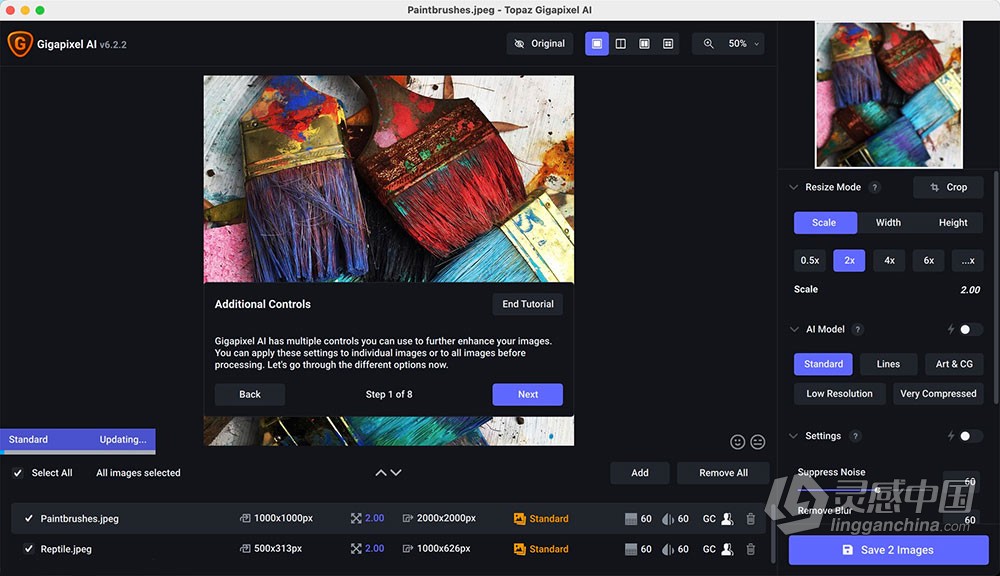This screenshot has width=1000, height=576.
Task: Click the Save 2 Images button
Action: tap(888, 550)
